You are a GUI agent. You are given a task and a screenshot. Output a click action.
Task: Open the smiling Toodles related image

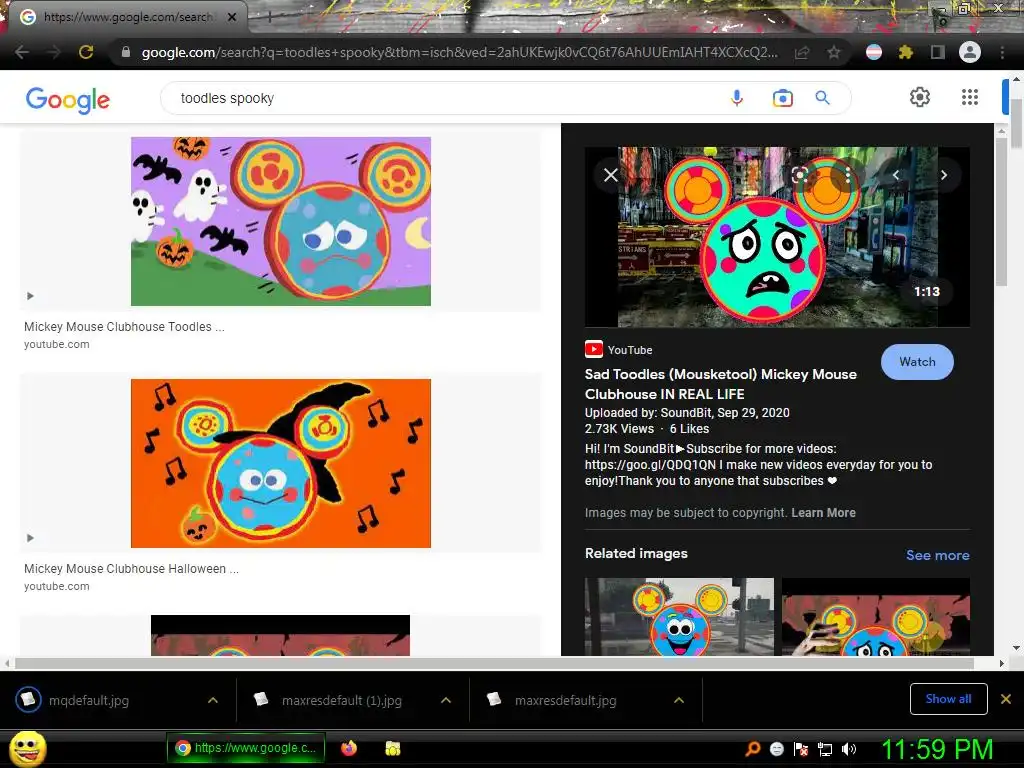(x=679, y=616)
